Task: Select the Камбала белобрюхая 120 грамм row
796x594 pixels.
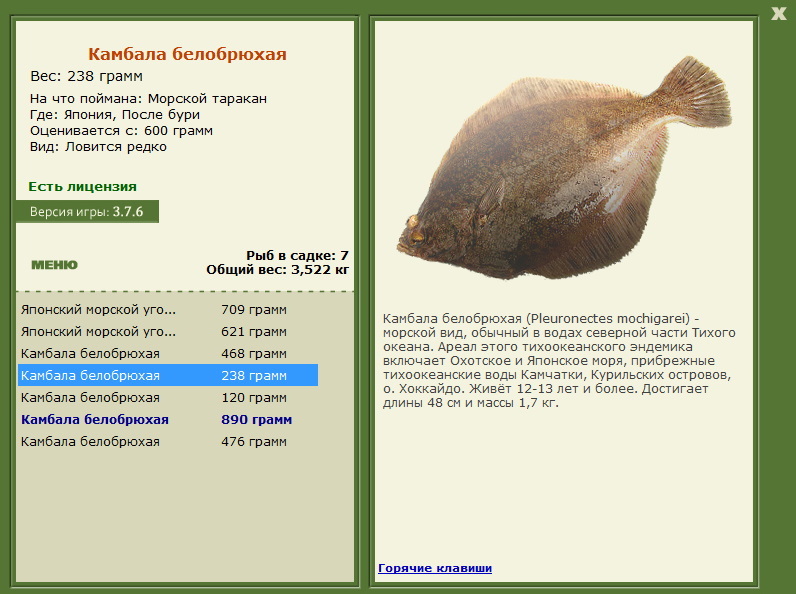Action: 168,398
